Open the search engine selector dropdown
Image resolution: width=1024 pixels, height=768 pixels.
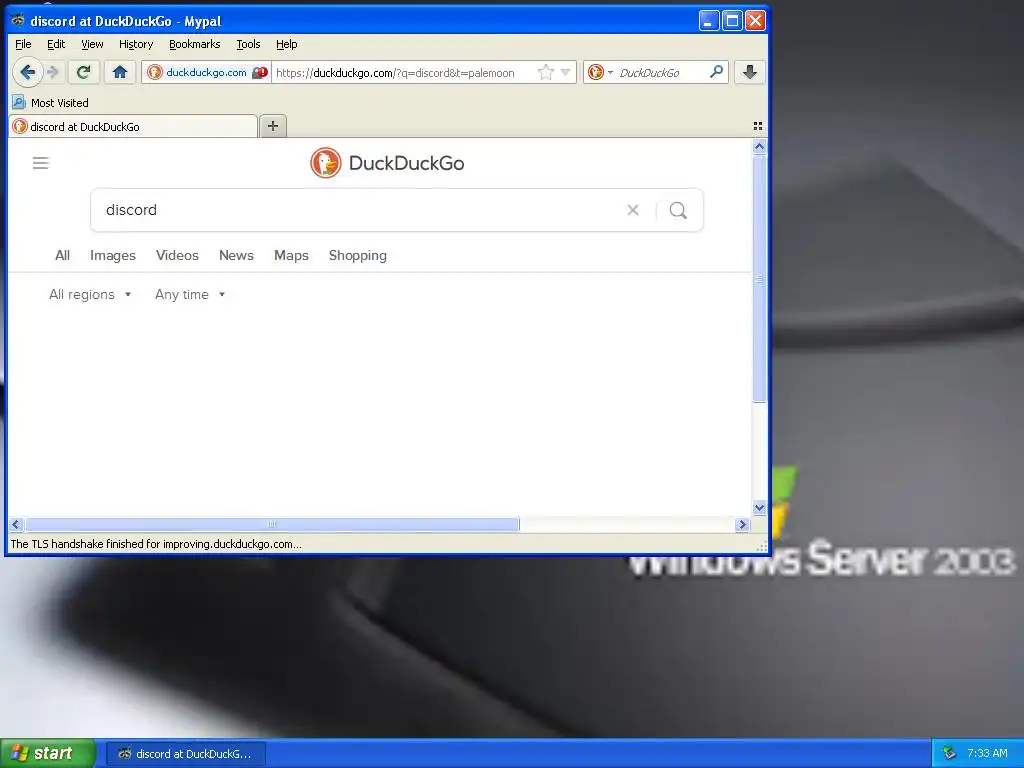(600, 72)
